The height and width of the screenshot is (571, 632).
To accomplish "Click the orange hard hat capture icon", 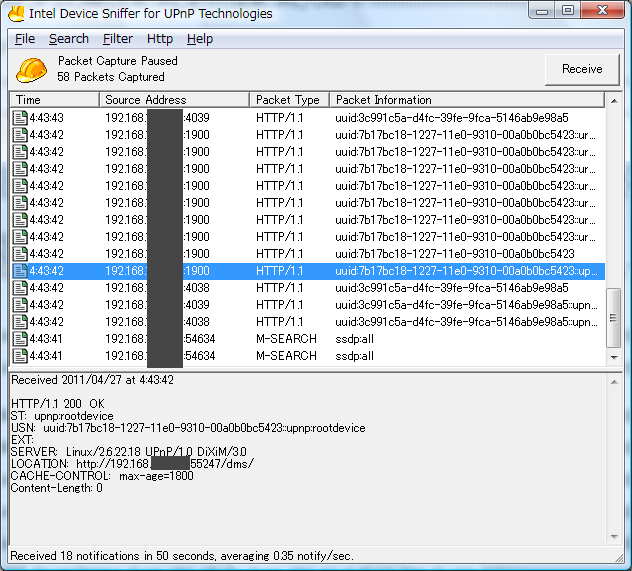I will pyautogui.click(x=31, y=70).
